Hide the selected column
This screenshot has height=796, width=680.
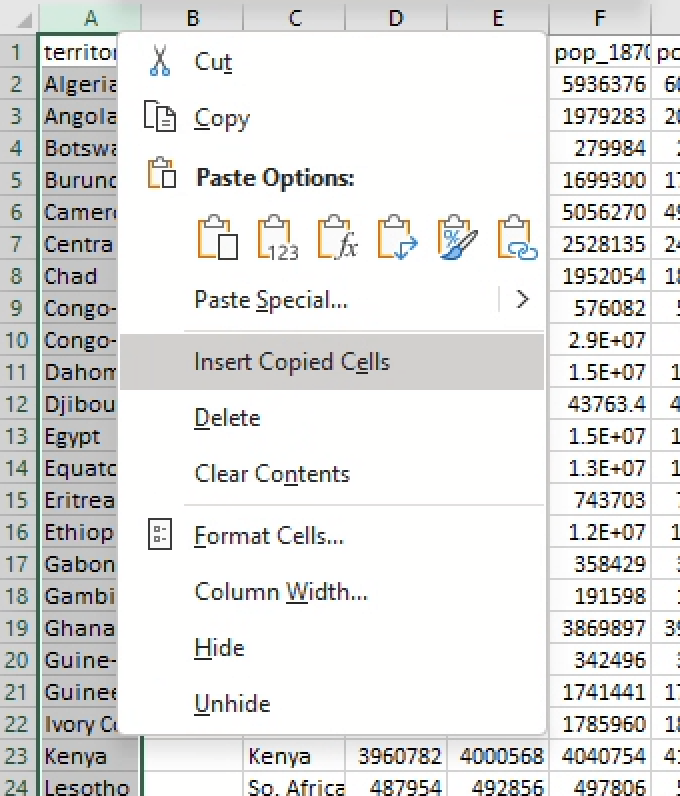[219, 648]
